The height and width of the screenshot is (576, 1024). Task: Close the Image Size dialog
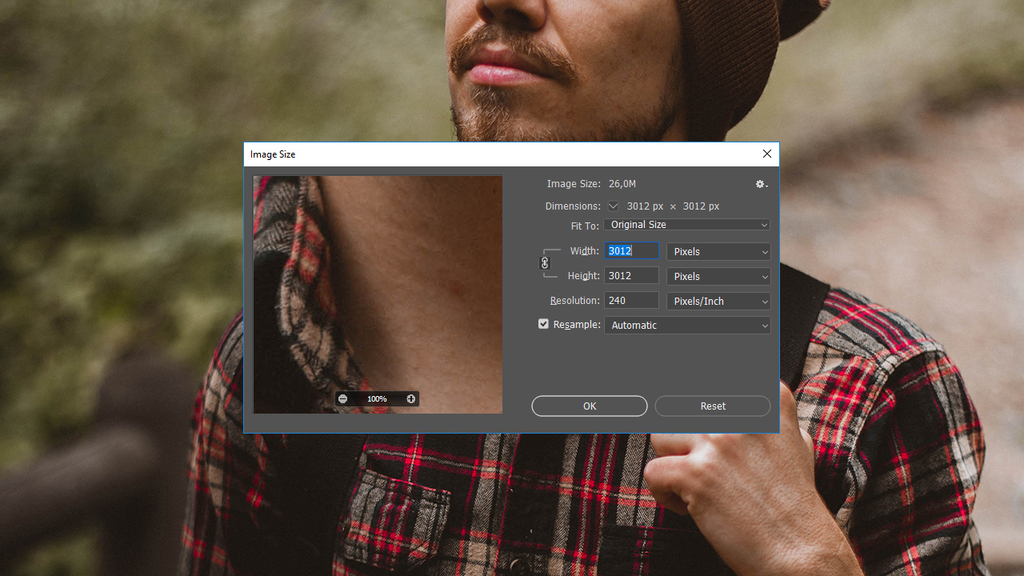pyautogui.click(x=767, y=154)
